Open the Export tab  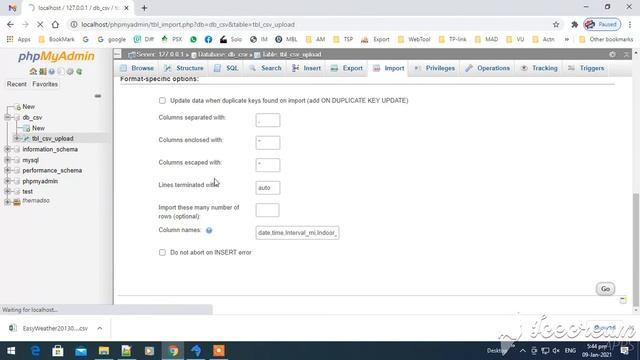click(x=347, y=68)
